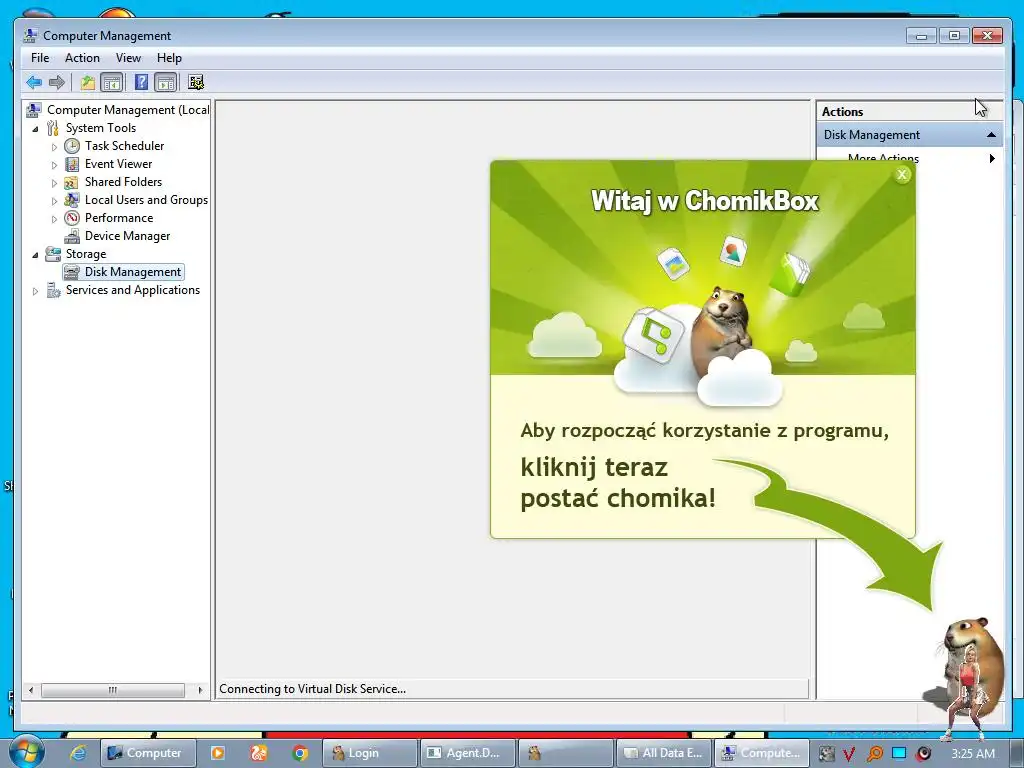Click the horizontal scrollbar thumb in the tree pane
Image resolution: width=1024 pixels, height=768 pixels.
pos(113,690)
